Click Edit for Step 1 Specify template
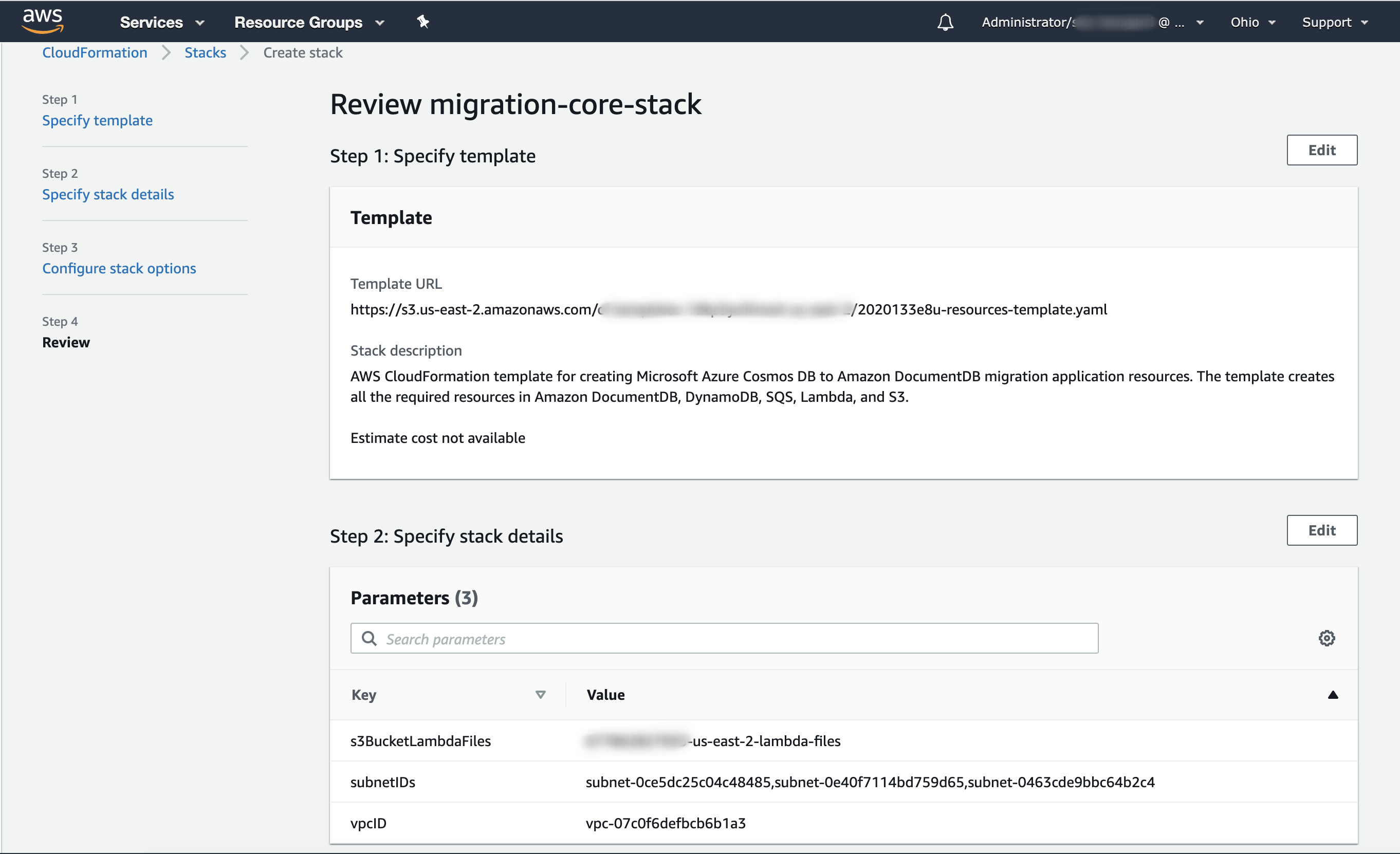1400x854 pixels. pos(1321,150)
